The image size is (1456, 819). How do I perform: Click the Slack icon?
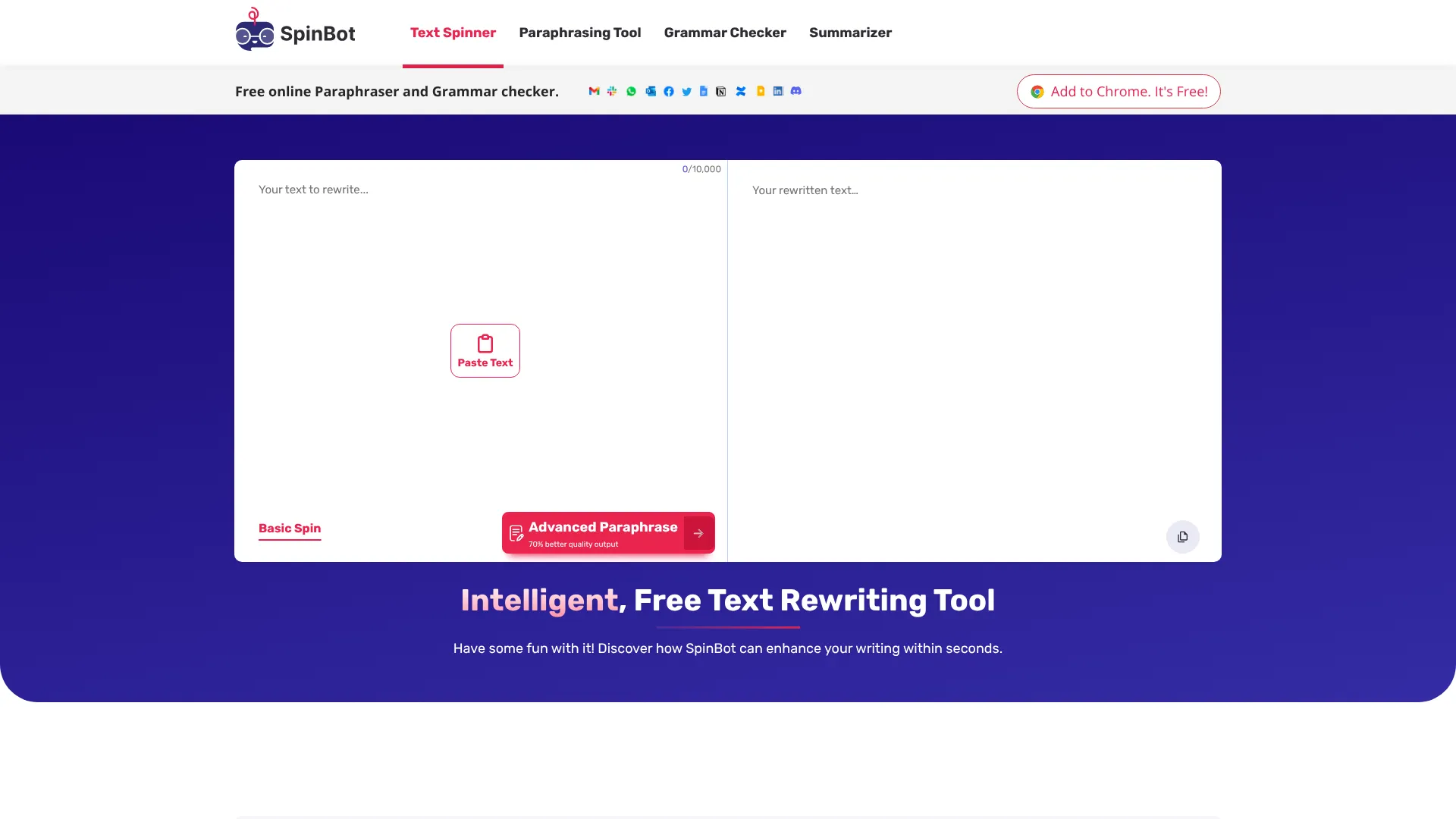612,91
